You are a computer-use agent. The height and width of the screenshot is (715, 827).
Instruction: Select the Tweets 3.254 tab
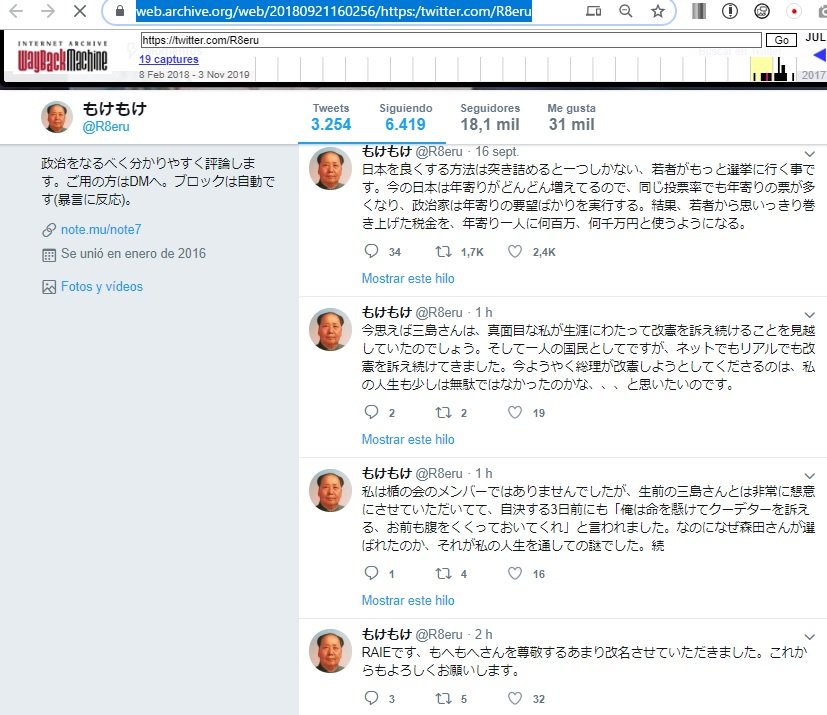pos(331,117)
